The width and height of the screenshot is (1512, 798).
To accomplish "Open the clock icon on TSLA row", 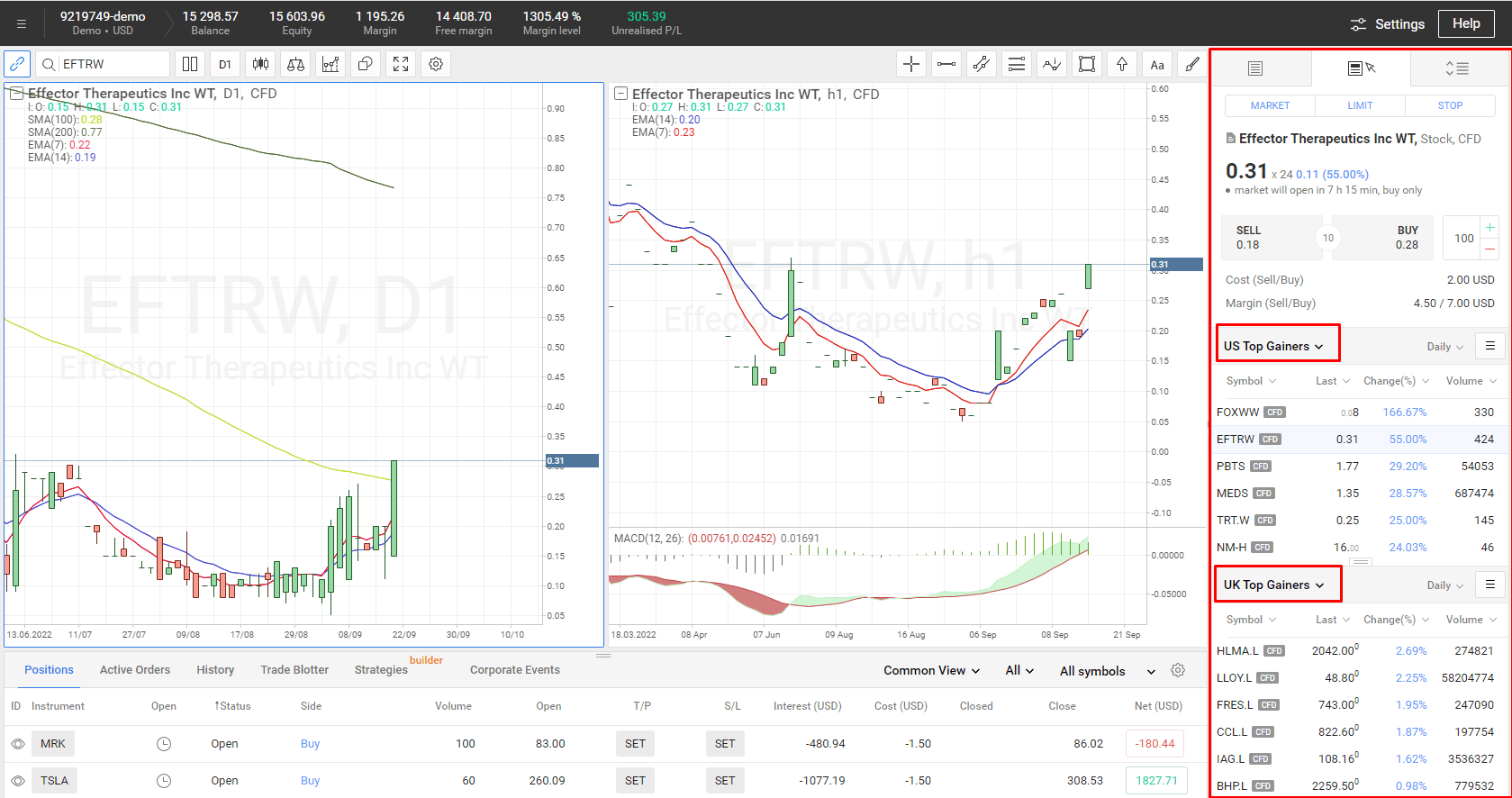I will (x=164, y=781).
